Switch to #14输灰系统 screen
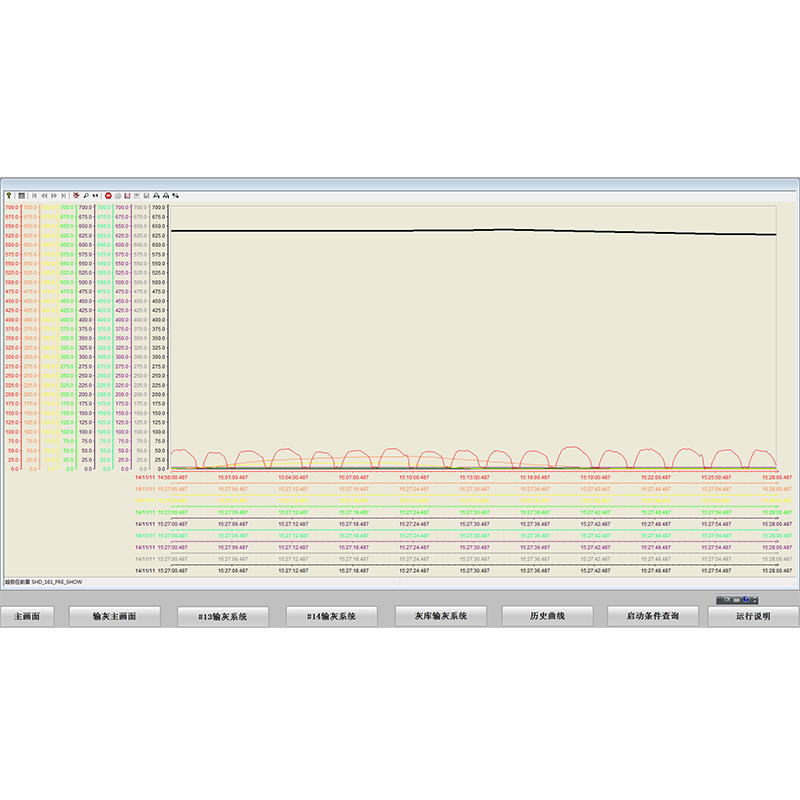The image size is (800, 800). pos(329,617)
